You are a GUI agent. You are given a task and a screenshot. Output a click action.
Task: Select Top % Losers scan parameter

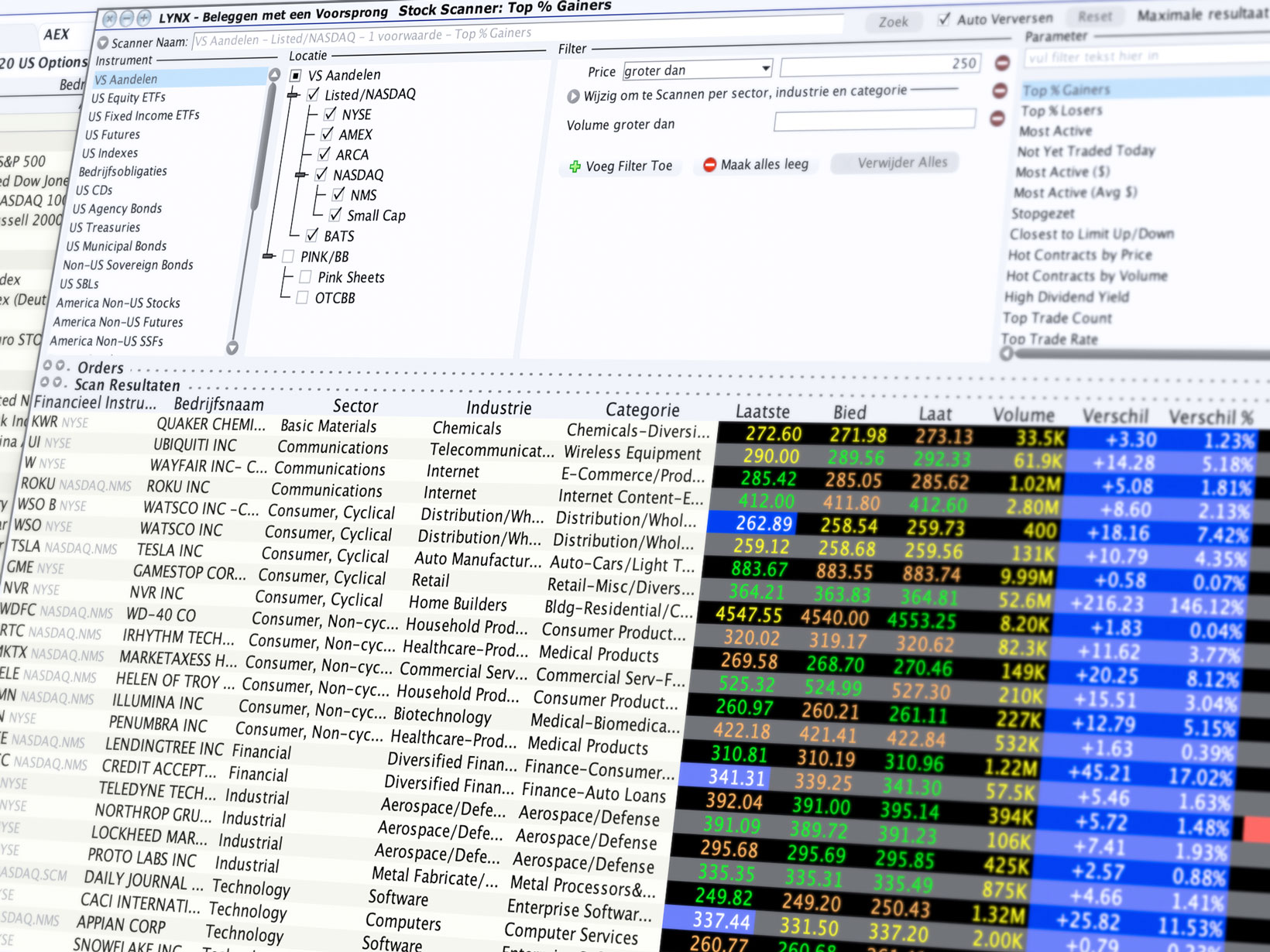coord(1061,111)
